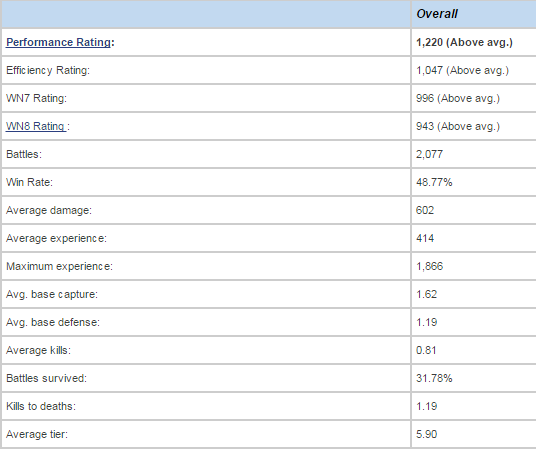
Task: Click the WN7 Rating label
Action: click(x=37, y=98)
